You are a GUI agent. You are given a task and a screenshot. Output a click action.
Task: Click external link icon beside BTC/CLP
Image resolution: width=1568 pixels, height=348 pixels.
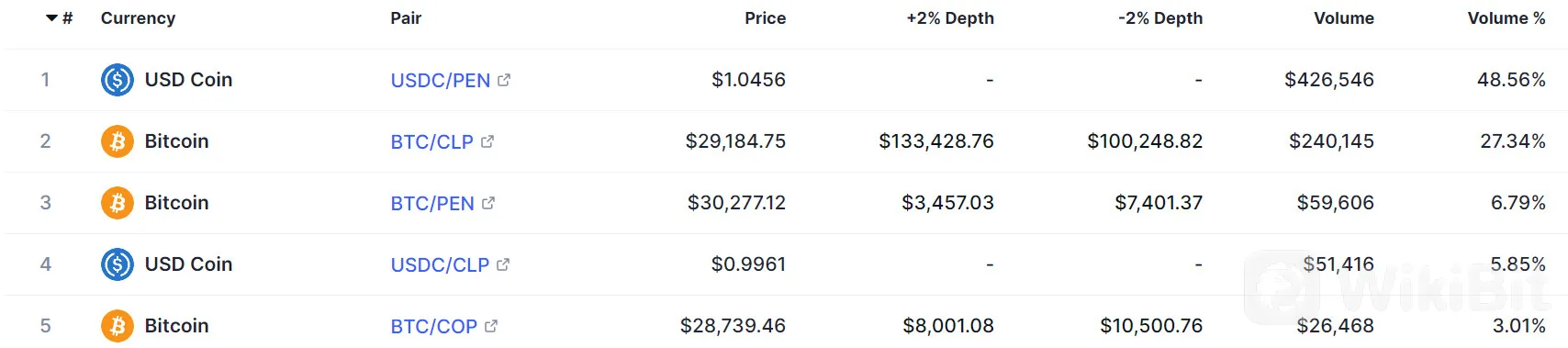pyautogui.click(x=487, y=141)
